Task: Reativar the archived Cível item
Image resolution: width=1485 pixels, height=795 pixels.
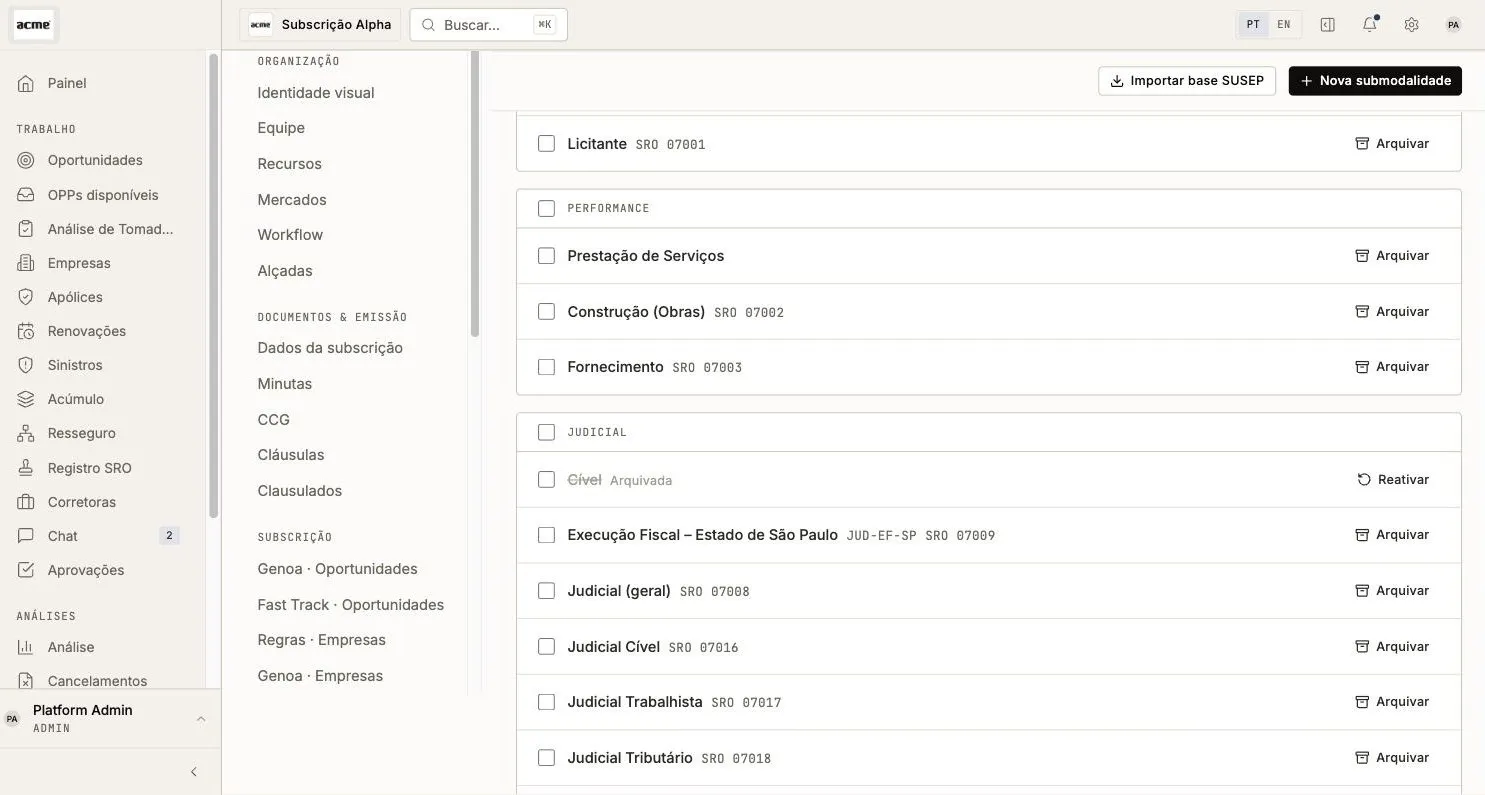Action: pos(1393,480)
